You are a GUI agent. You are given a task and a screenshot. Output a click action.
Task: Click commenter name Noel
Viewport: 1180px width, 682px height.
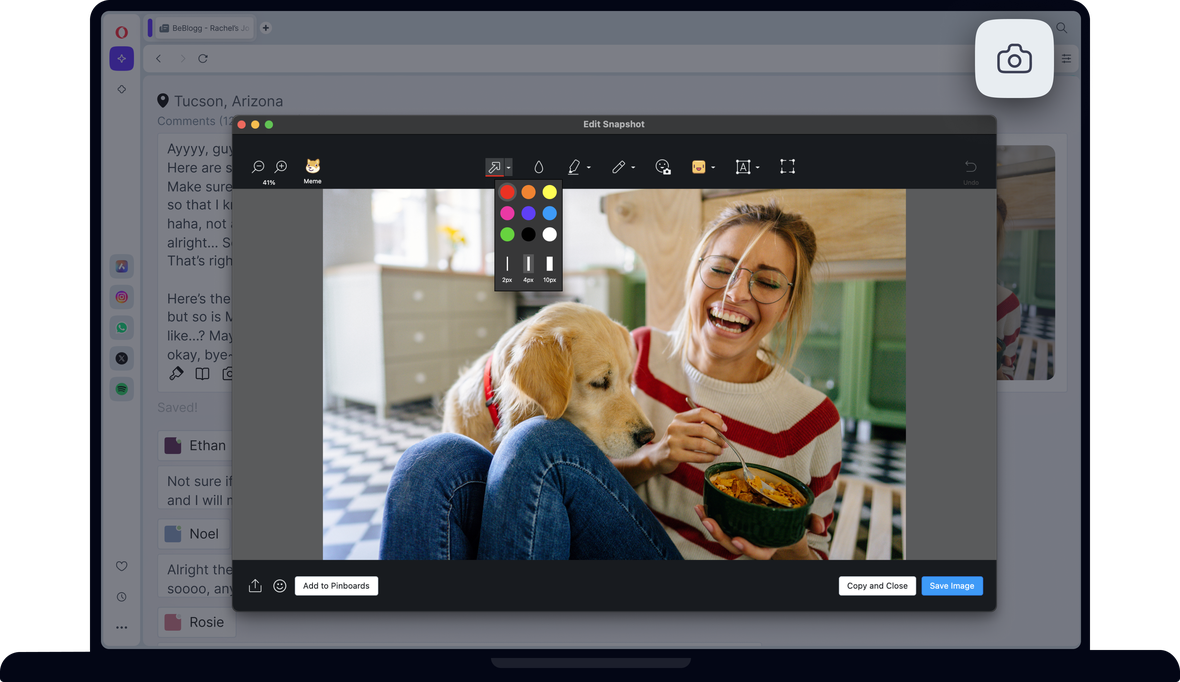click(204, 534)
